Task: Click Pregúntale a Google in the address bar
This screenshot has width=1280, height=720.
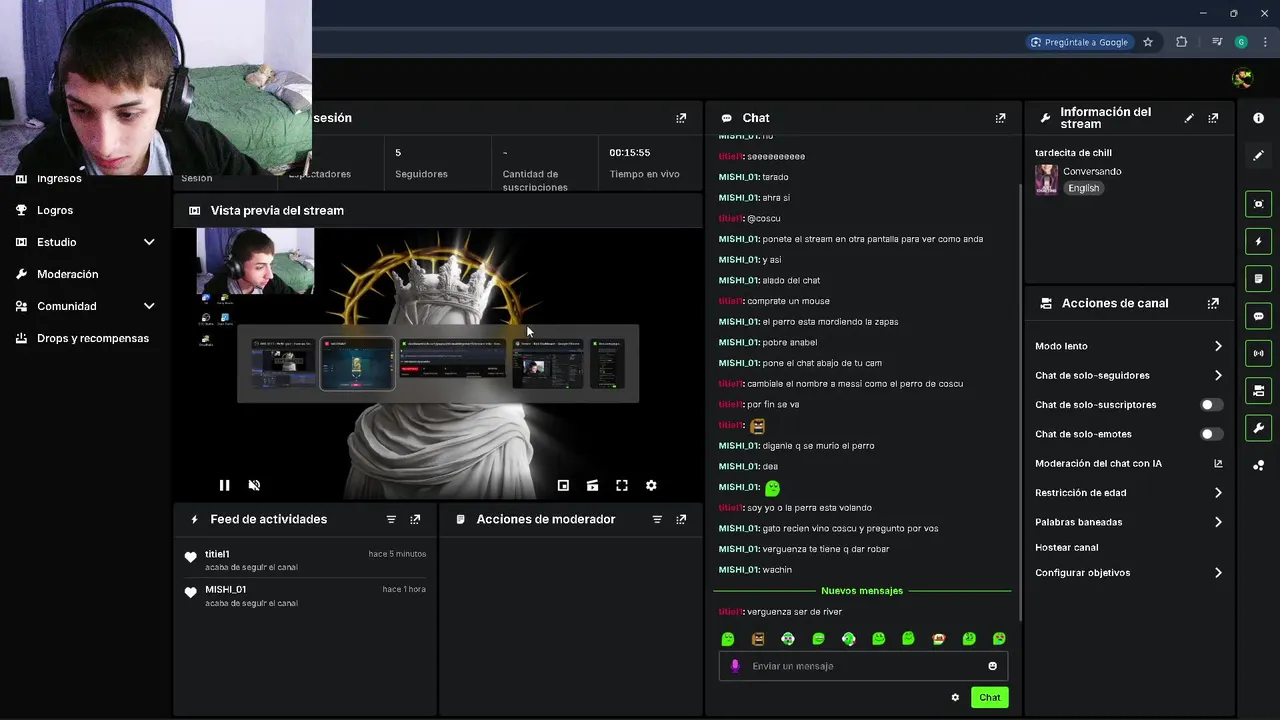Action: [1079, 42]
